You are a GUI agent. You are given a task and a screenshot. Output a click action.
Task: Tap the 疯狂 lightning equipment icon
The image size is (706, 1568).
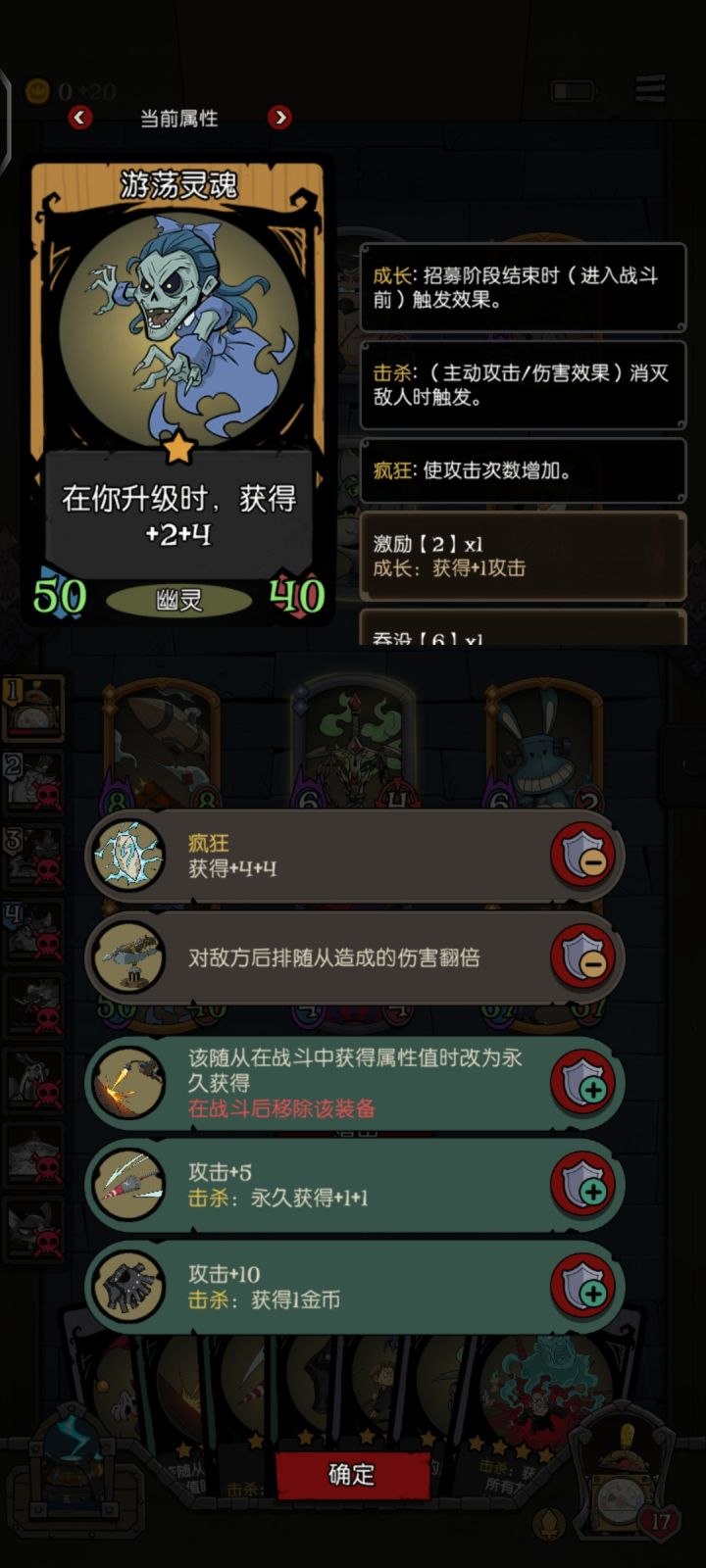coord(127,855)
